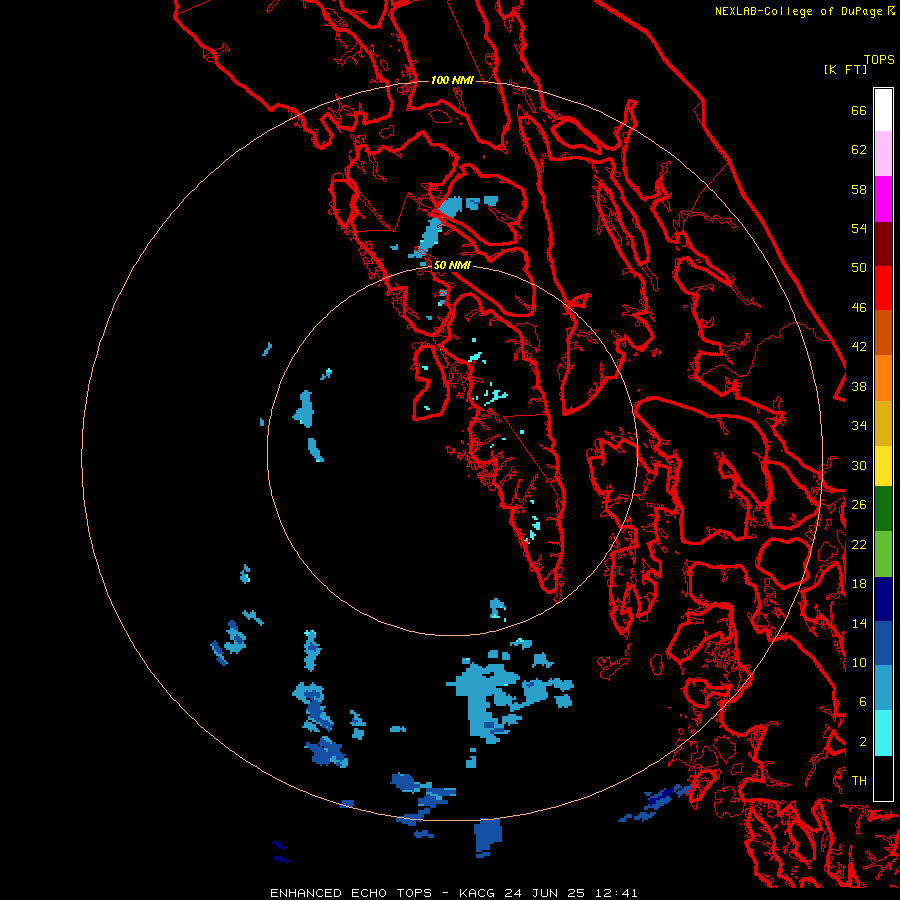Click the "K FT" units label

tap(845, 69)
